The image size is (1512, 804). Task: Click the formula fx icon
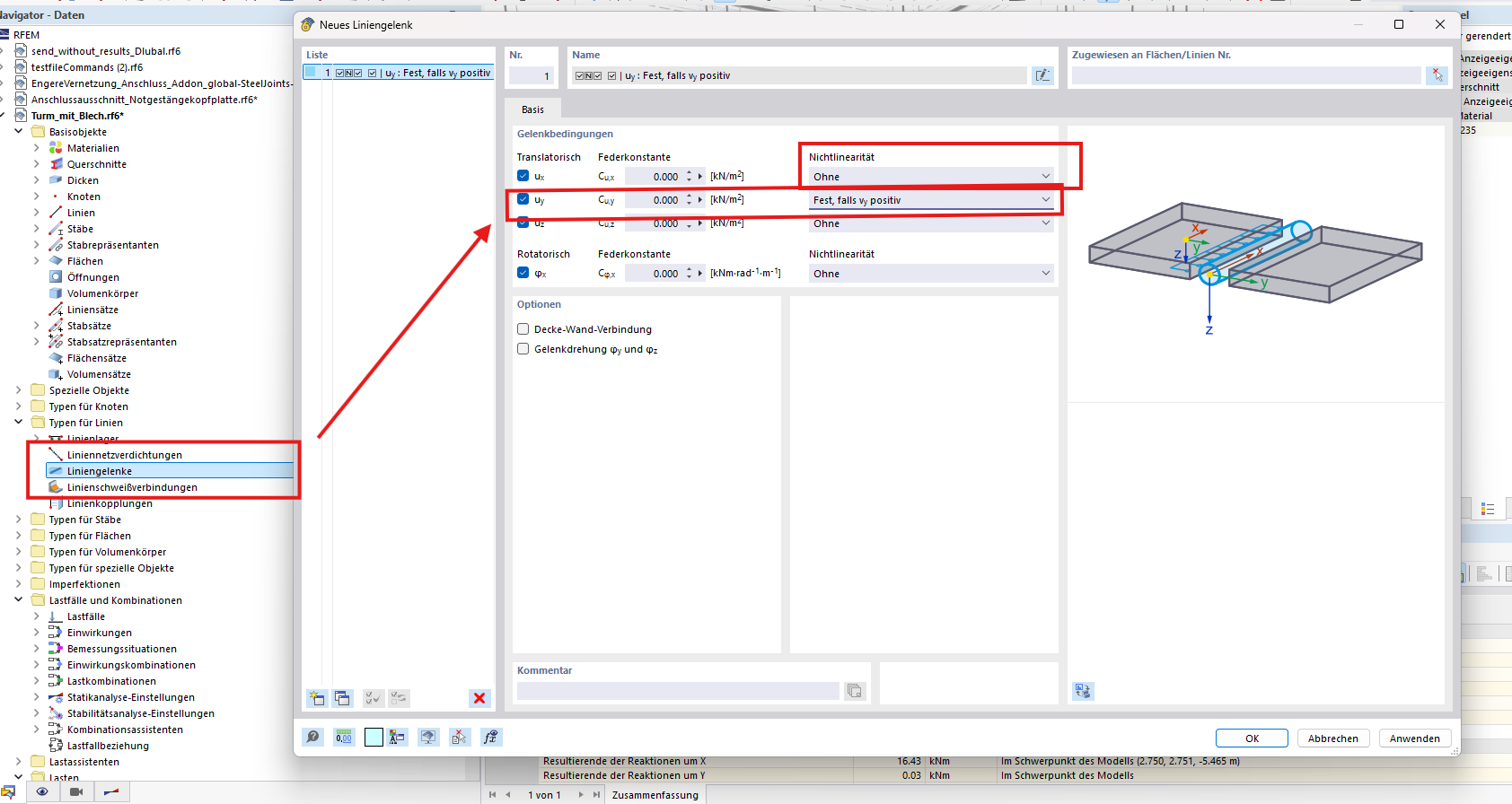[490, 738]
